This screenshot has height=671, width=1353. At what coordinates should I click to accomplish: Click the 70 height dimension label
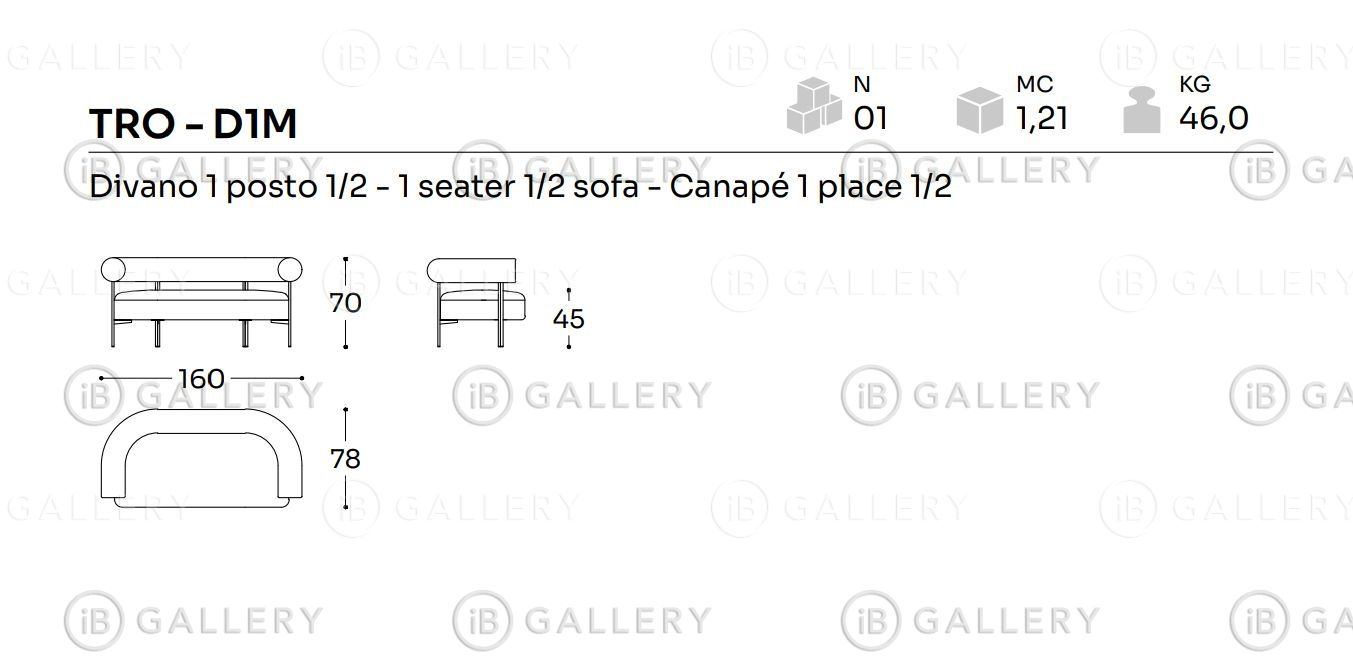(x=345, y=302)
